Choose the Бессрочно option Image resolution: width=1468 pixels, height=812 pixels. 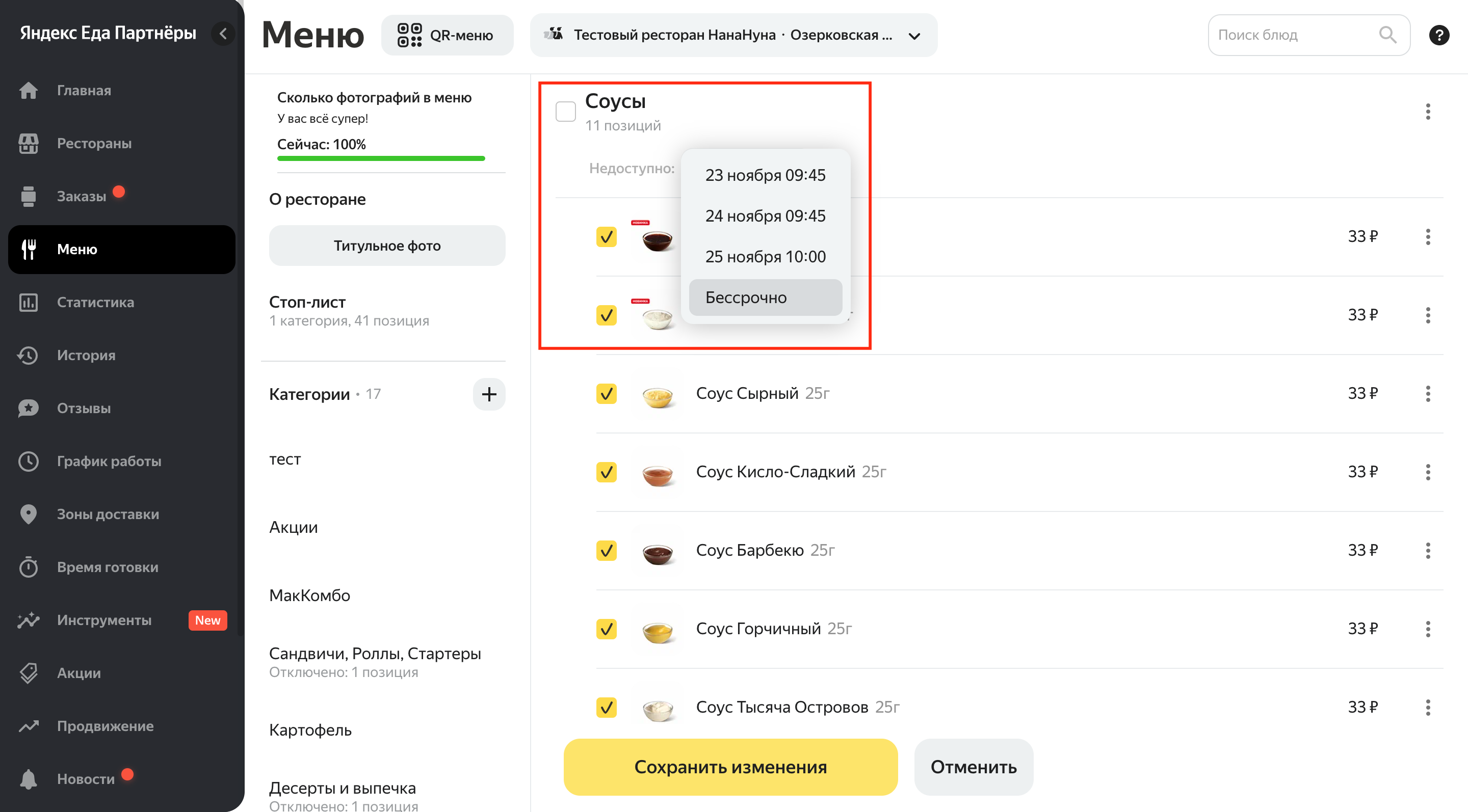[765, 298]
